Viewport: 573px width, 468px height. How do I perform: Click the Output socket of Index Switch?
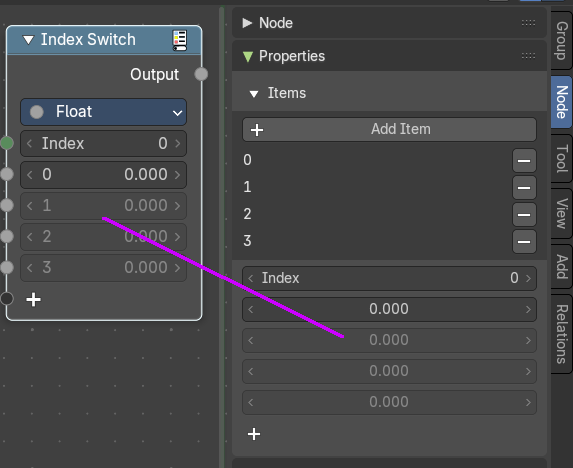[201, 74]
